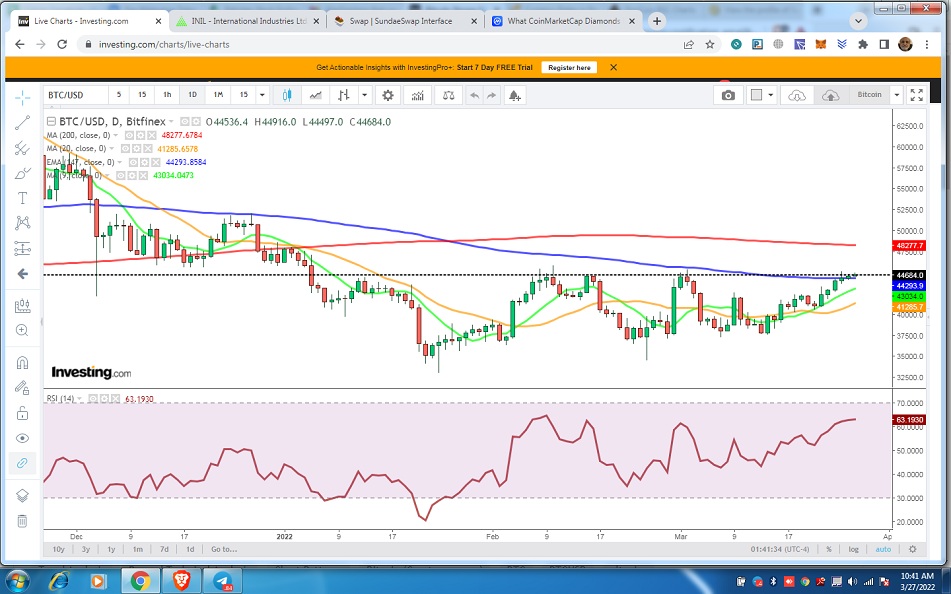
Task: Select the 1h interval button
Action: [167, 95]
